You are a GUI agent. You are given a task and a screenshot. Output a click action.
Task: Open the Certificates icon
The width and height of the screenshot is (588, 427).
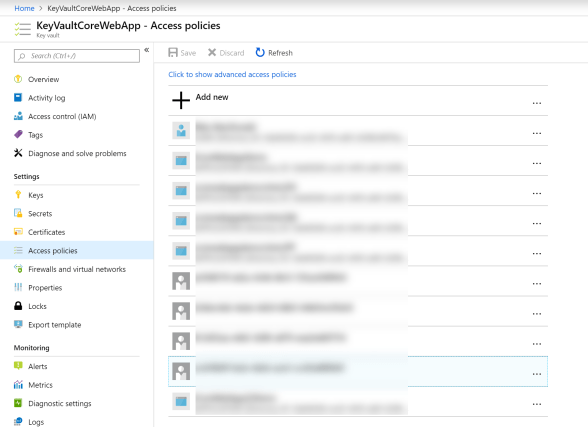click(18, 232)
